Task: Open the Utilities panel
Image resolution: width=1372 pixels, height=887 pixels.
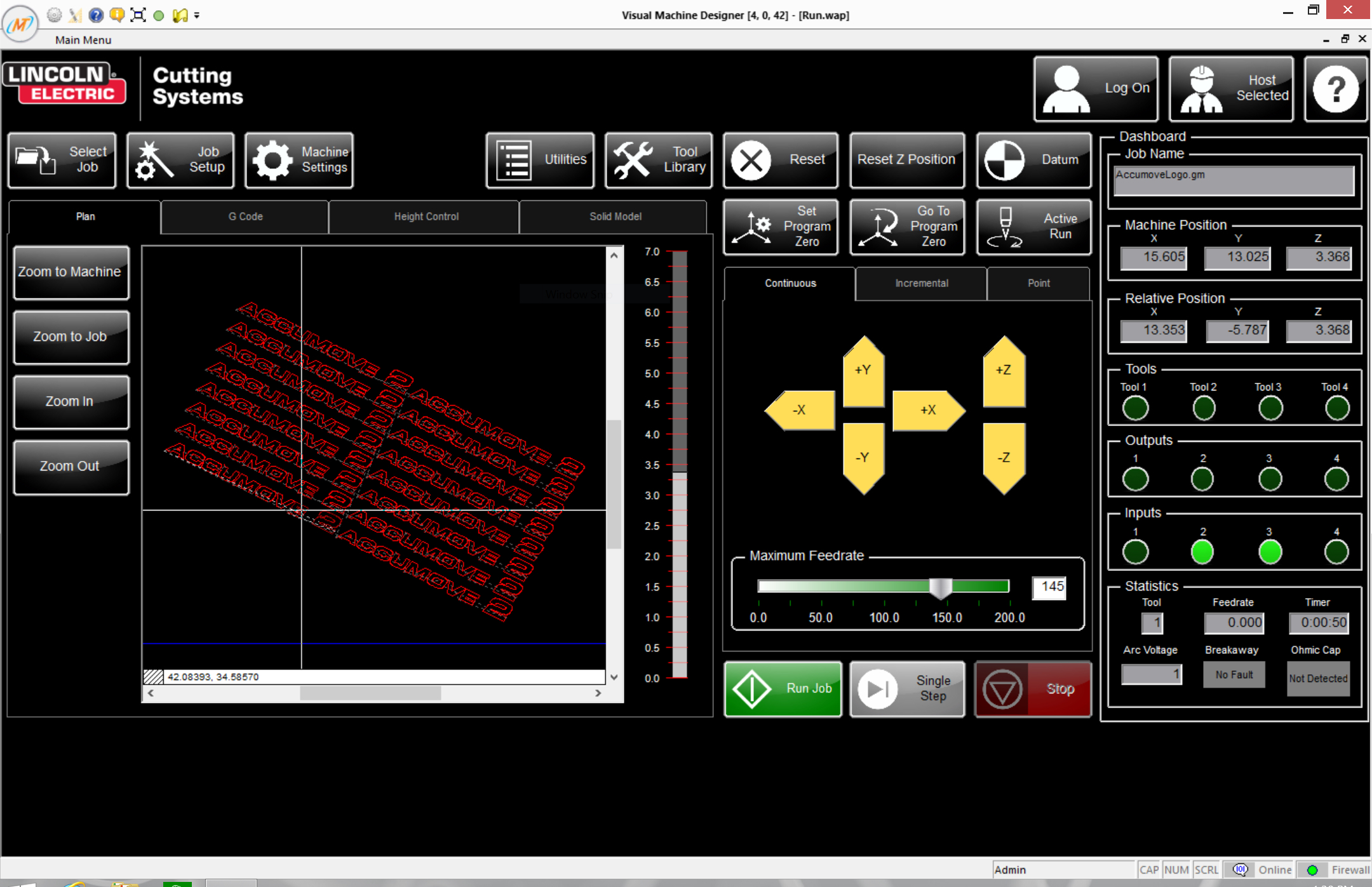Action: 539,160
